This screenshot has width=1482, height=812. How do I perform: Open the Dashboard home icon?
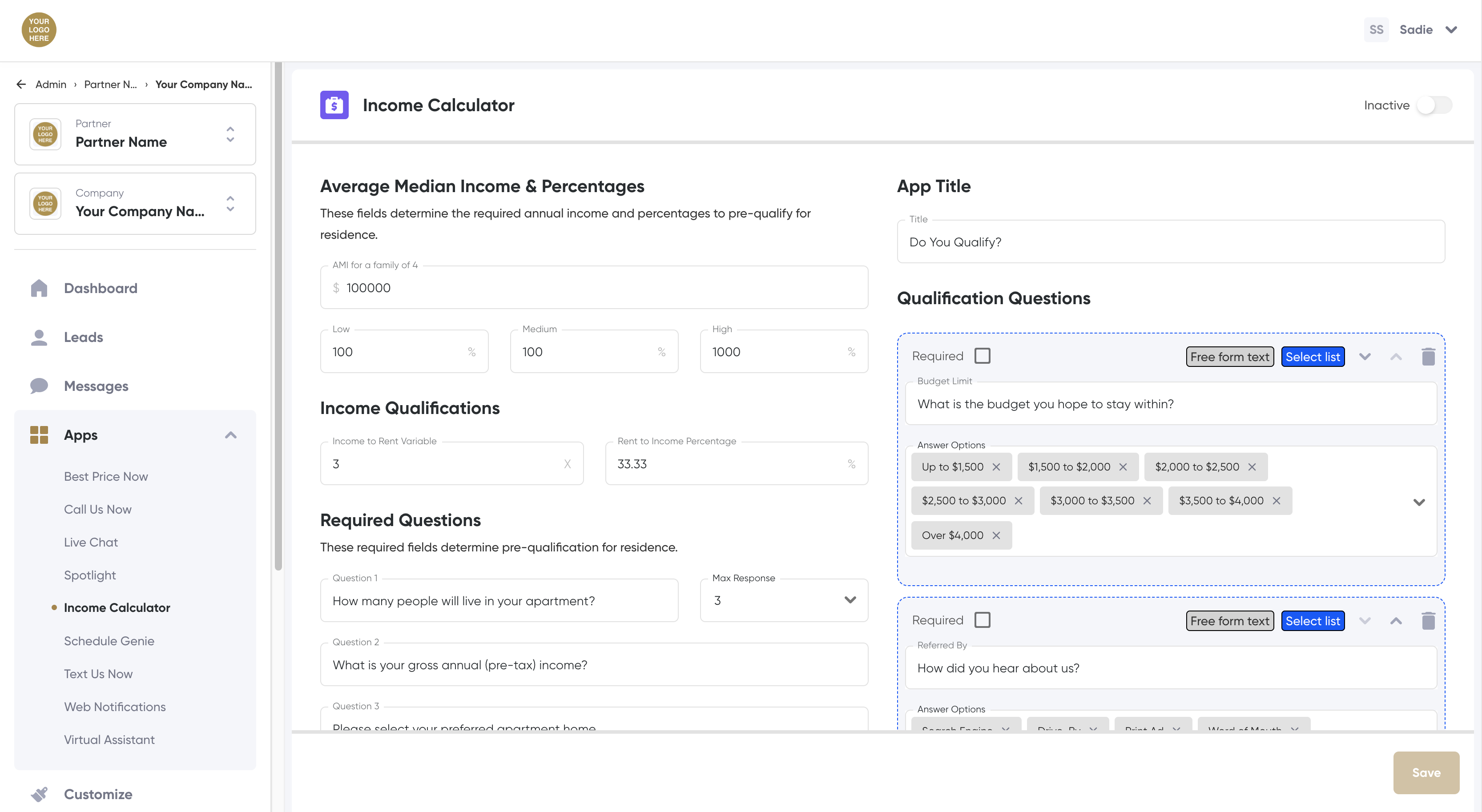click(x=39, y=288)
